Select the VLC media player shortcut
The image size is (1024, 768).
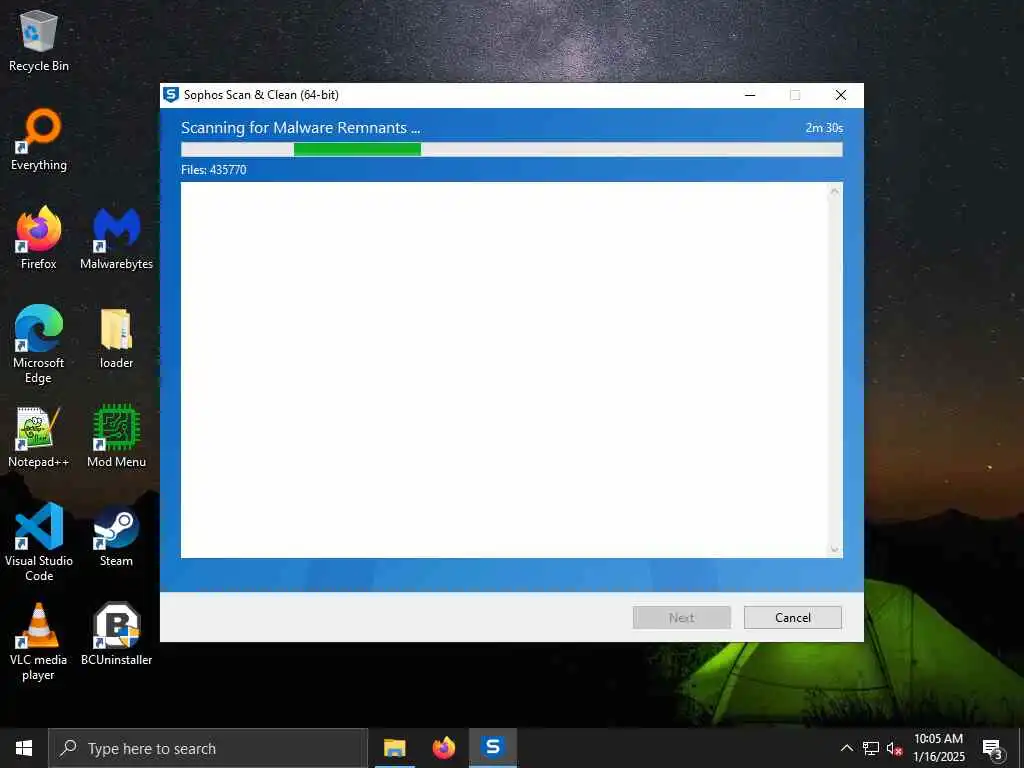point(39,642)
